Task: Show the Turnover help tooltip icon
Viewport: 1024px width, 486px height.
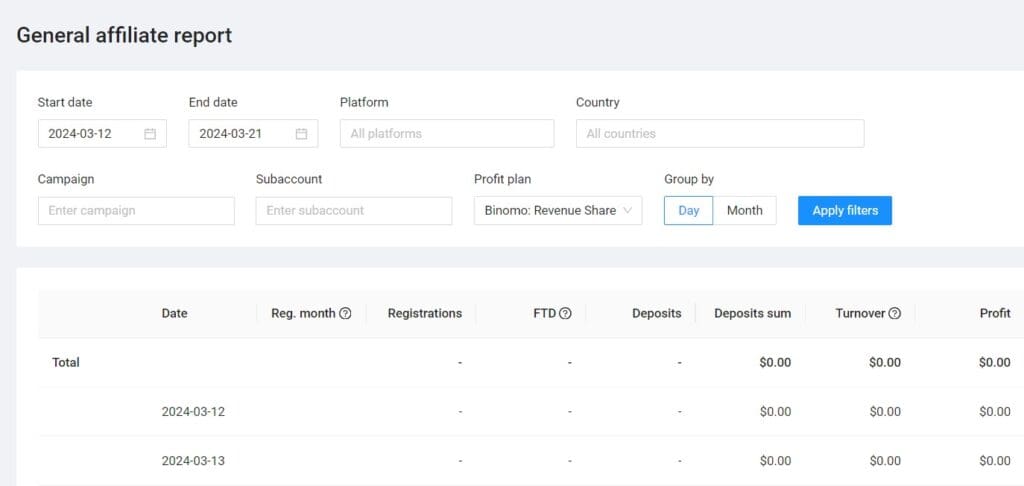Action: [x=895, y=314]
